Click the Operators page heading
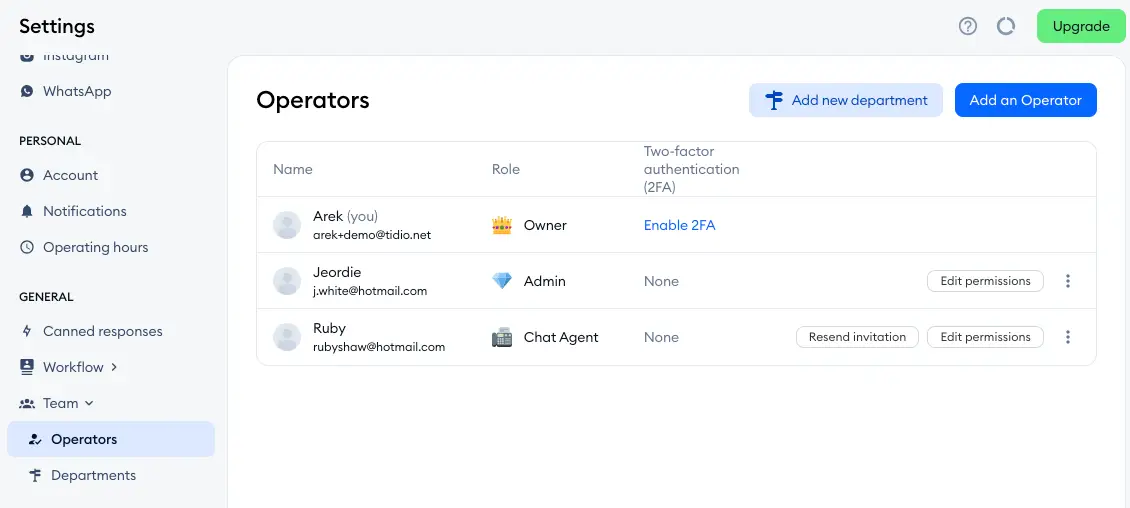Image resolution: width=1130 pixels, height=508 pixels. pos(313,100)
